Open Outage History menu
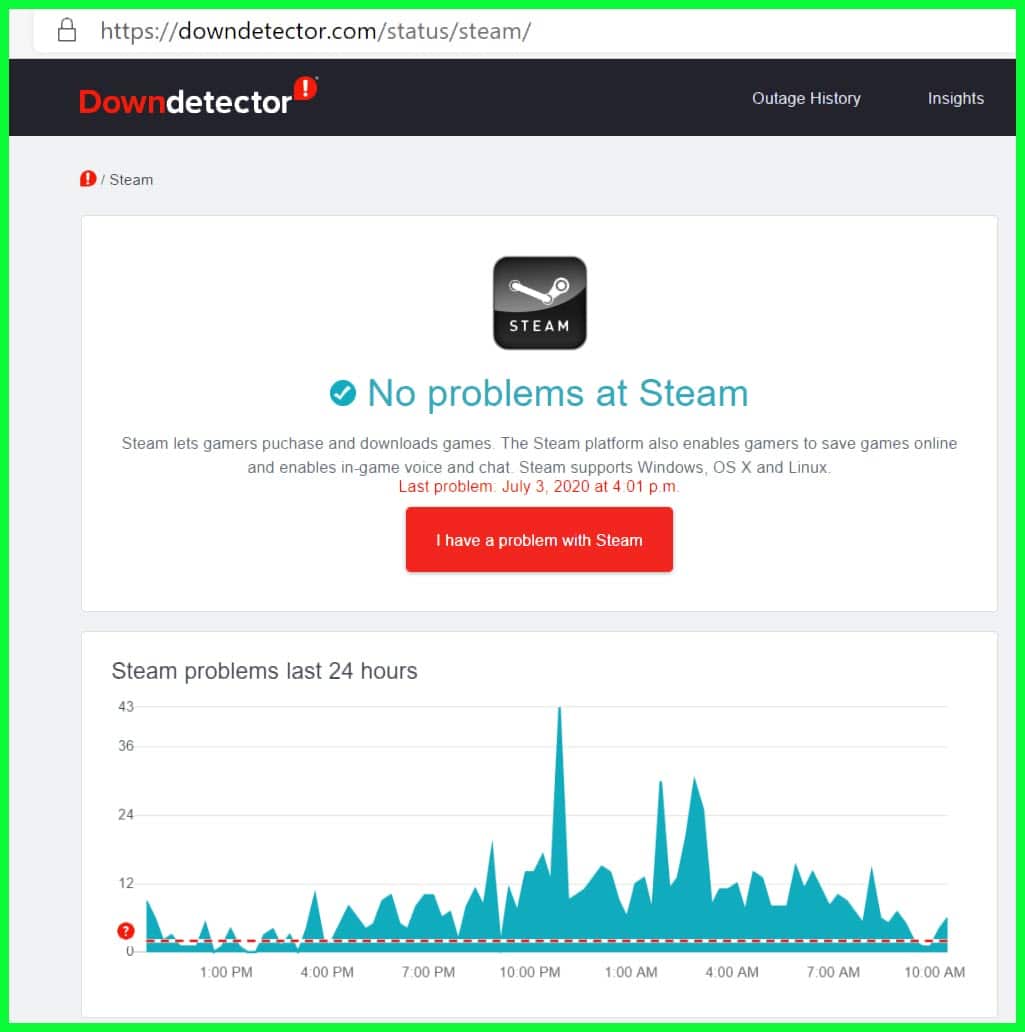Image resolution: width=1025 pixels, height=1032 pixels. [806, 98]
